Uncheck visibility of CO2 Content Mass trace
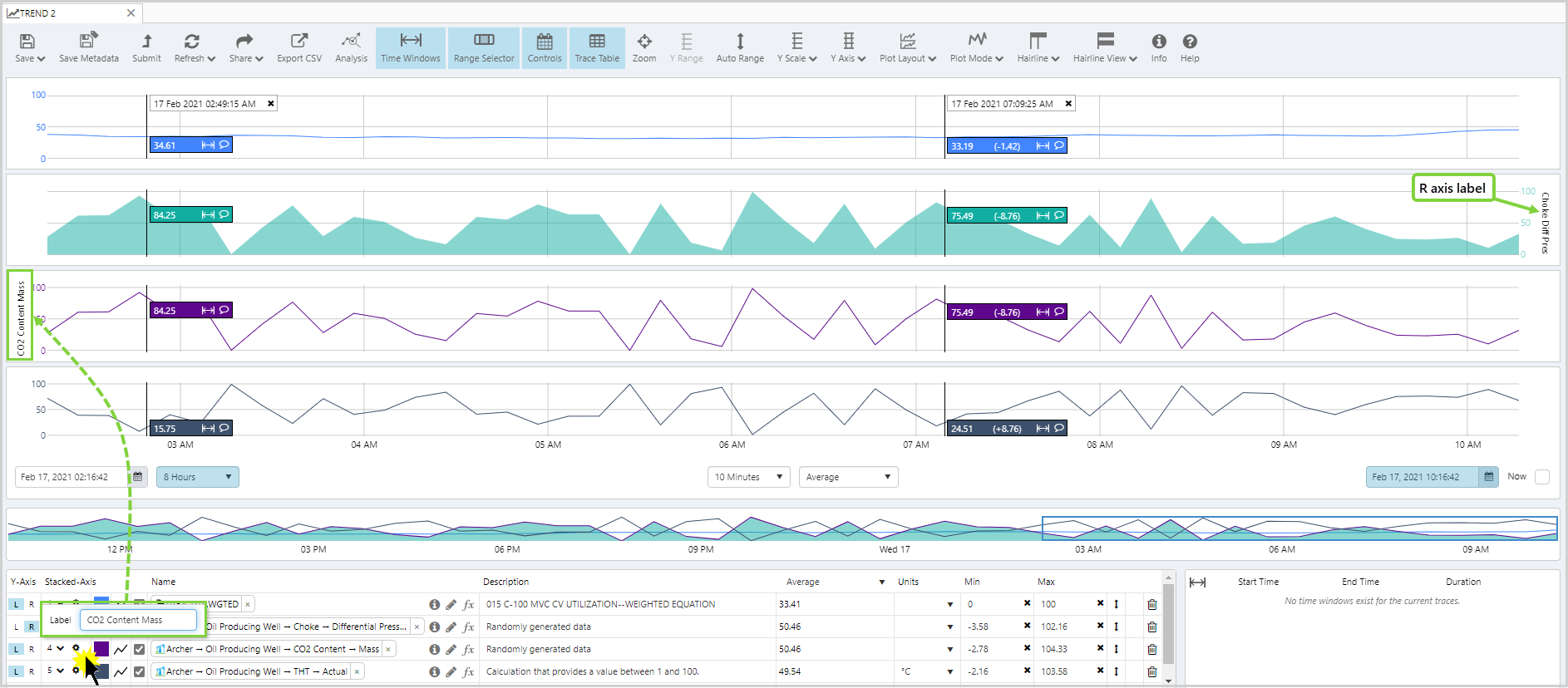Screen dimensions: 1568x688 click(x=140, y=649)
